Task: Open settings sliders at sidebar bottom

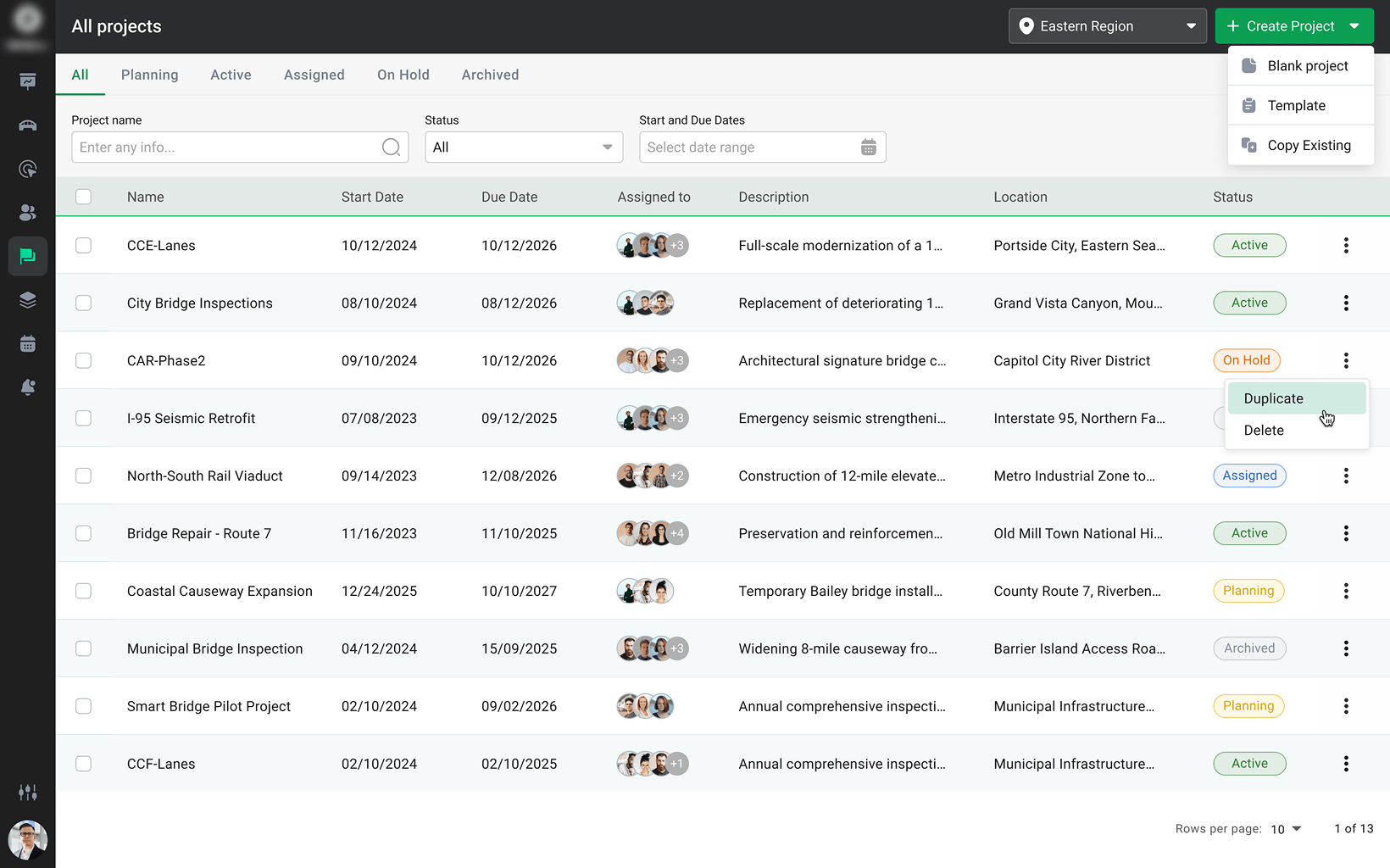Action: click(27, 792)
